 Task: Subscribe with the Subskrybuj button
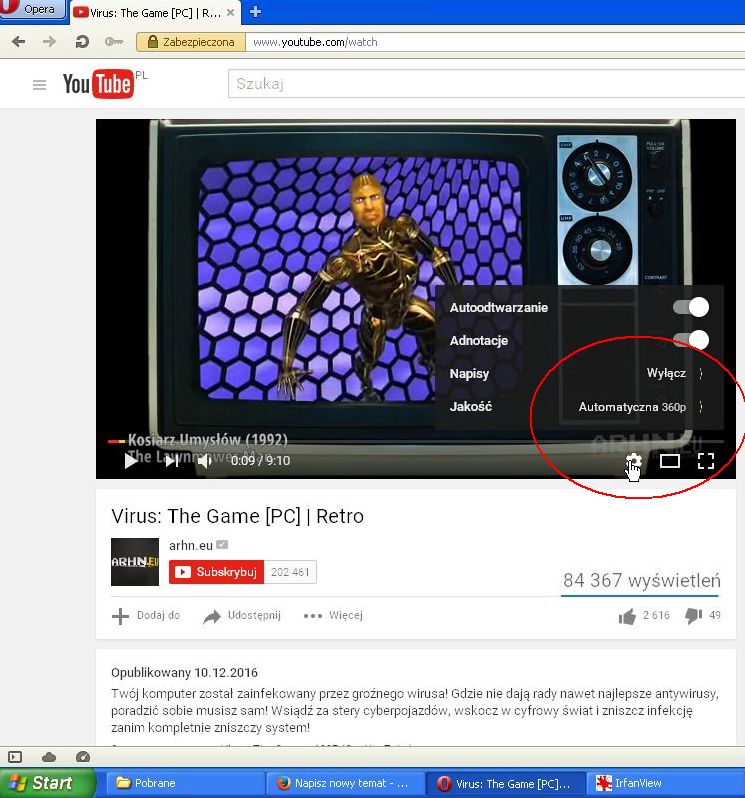216,572
